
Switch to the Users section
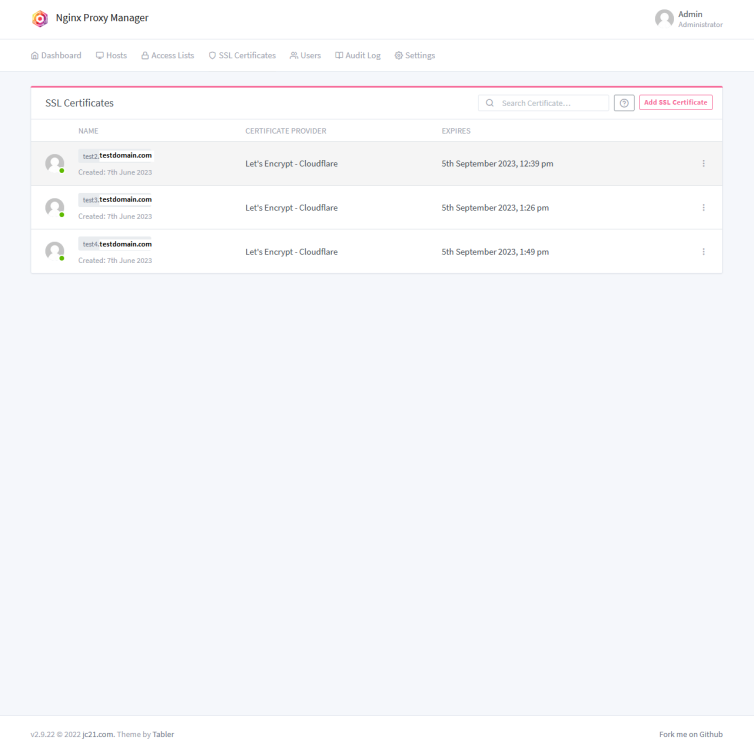(x=305, y=55)
